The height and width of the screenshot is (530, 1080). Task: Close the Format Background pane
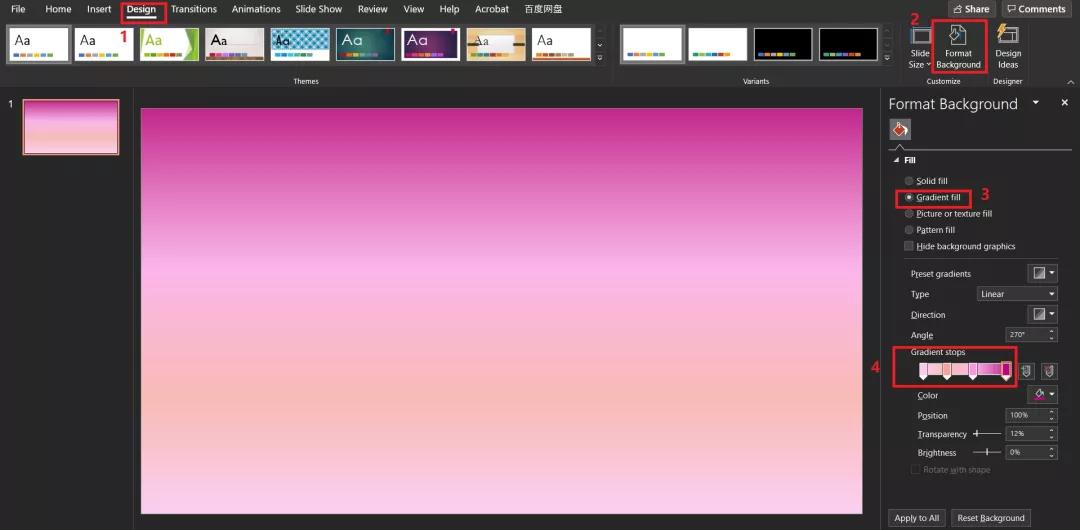point(1064,103)
